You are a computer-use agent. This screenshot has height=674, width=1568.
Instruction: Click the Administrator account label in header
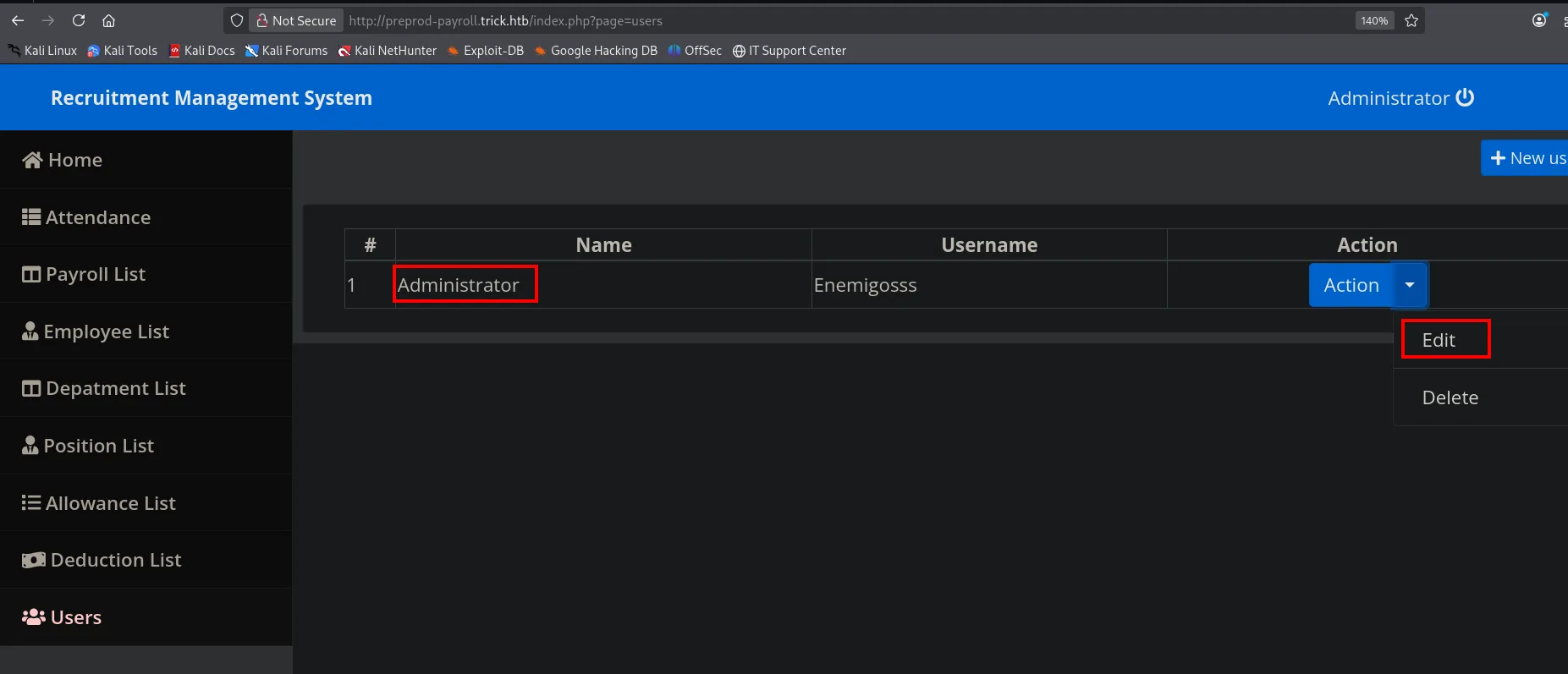click(1389, 98)
